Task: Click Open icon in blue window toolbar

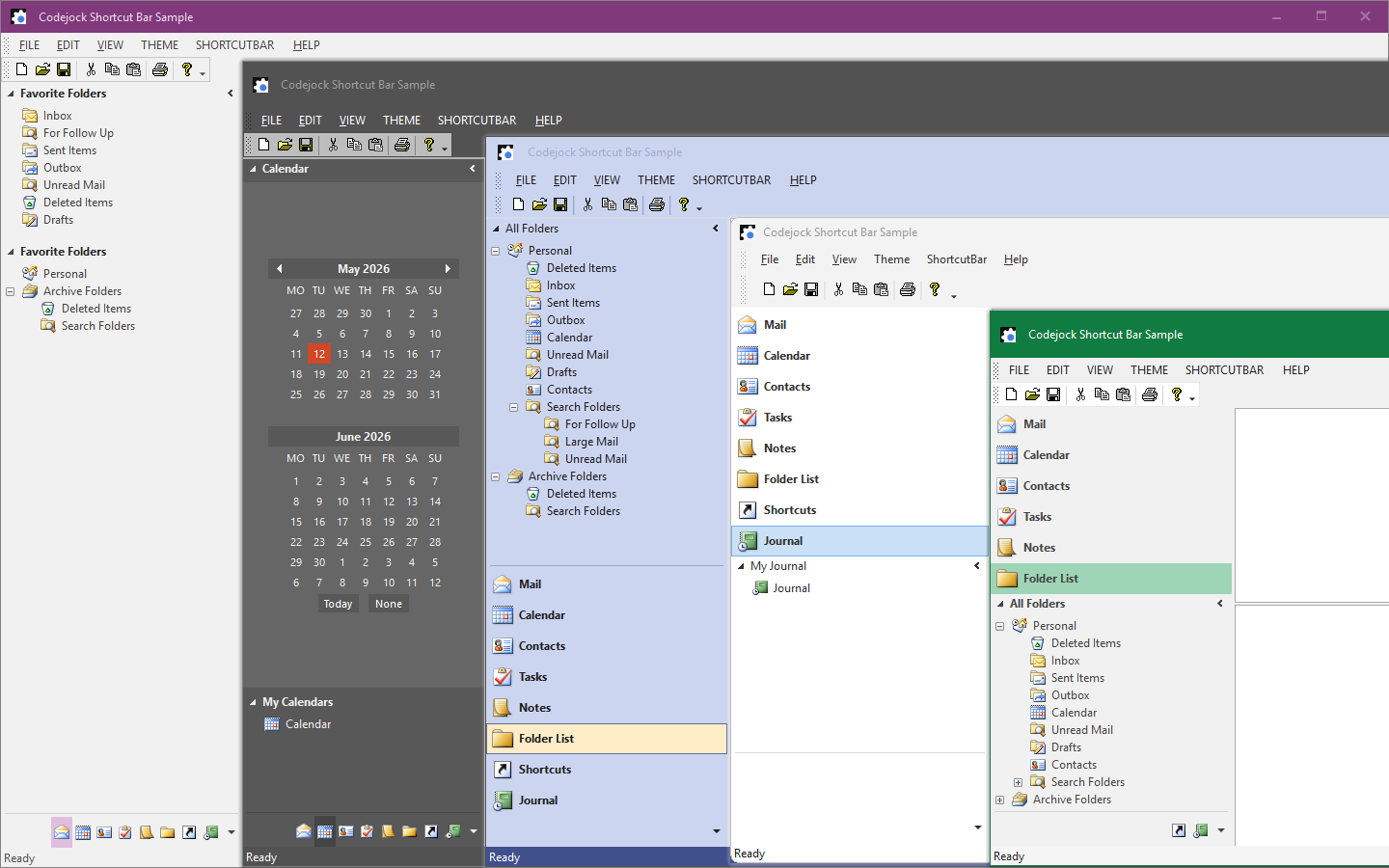Action: click(x=539, y=204)
